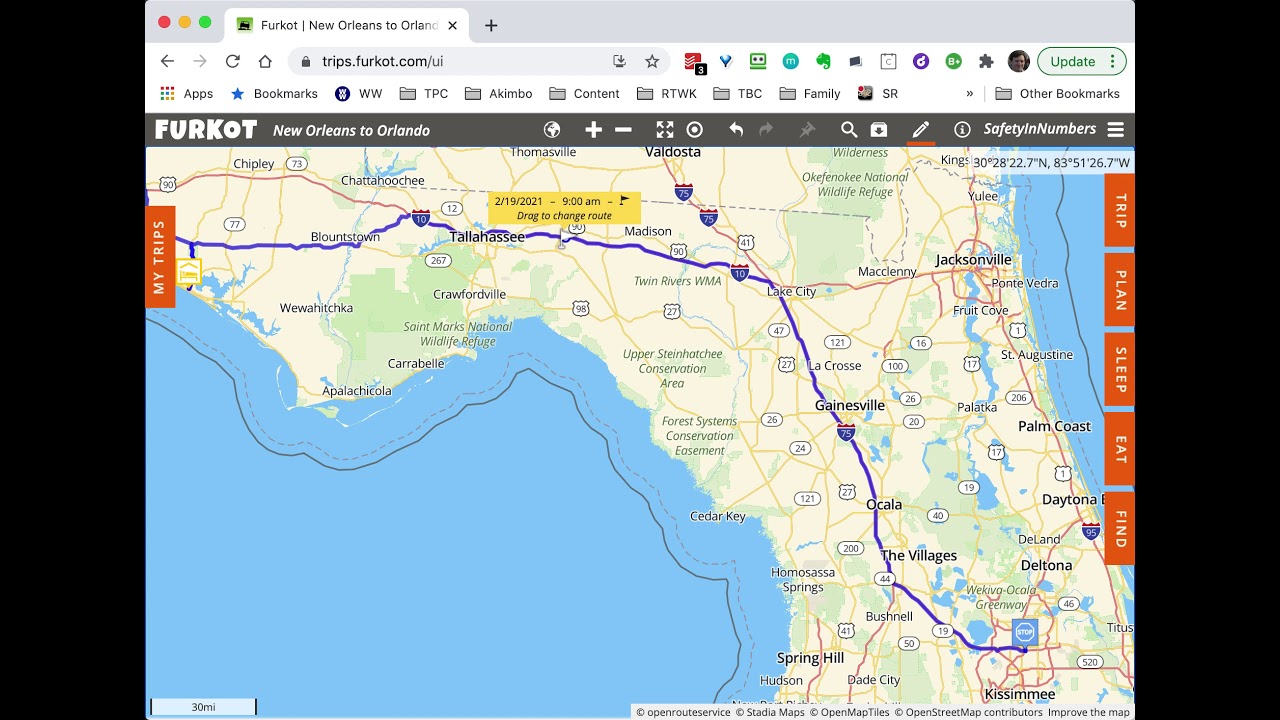Screen dimensions: 1280x720
Task: Open Apps in bookmarks bar
Action: tap(187, 93)
